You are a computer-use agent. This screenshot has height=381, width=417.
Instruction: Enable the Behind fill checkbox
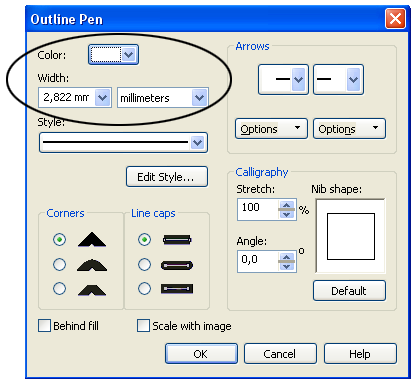tap(44, 326)
